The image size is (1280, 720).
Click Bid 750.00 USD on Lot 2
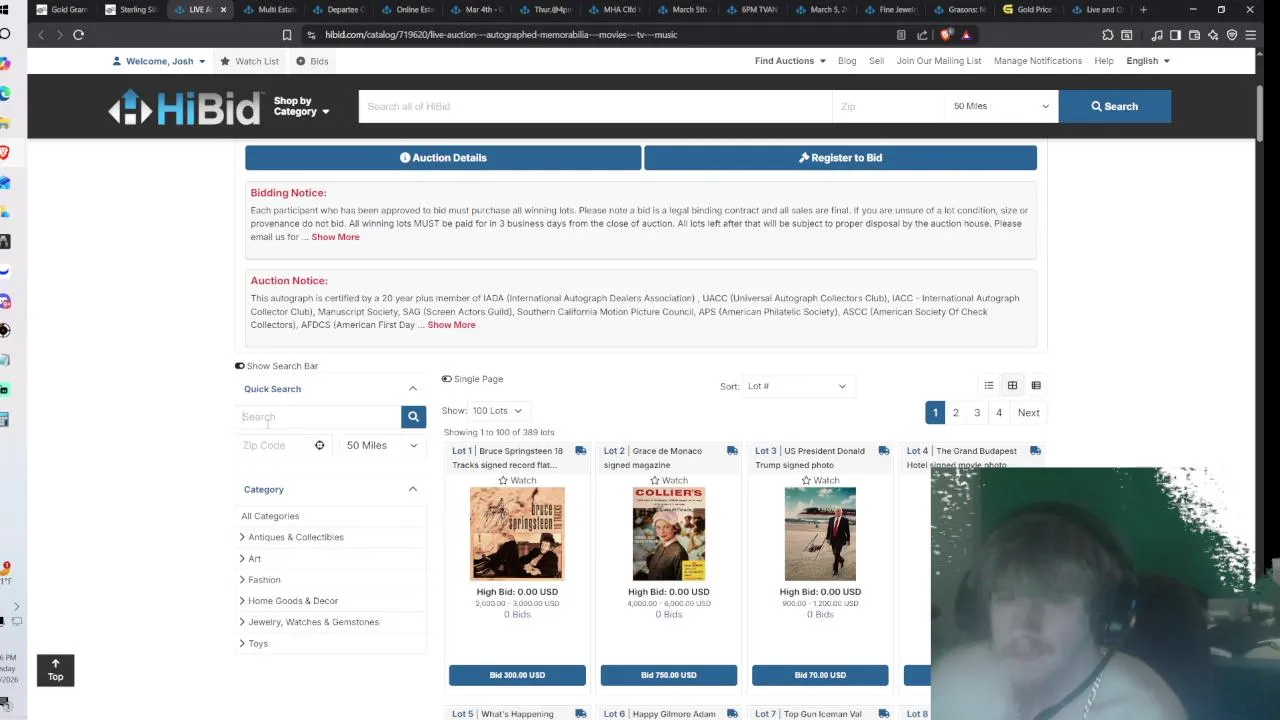669,675
